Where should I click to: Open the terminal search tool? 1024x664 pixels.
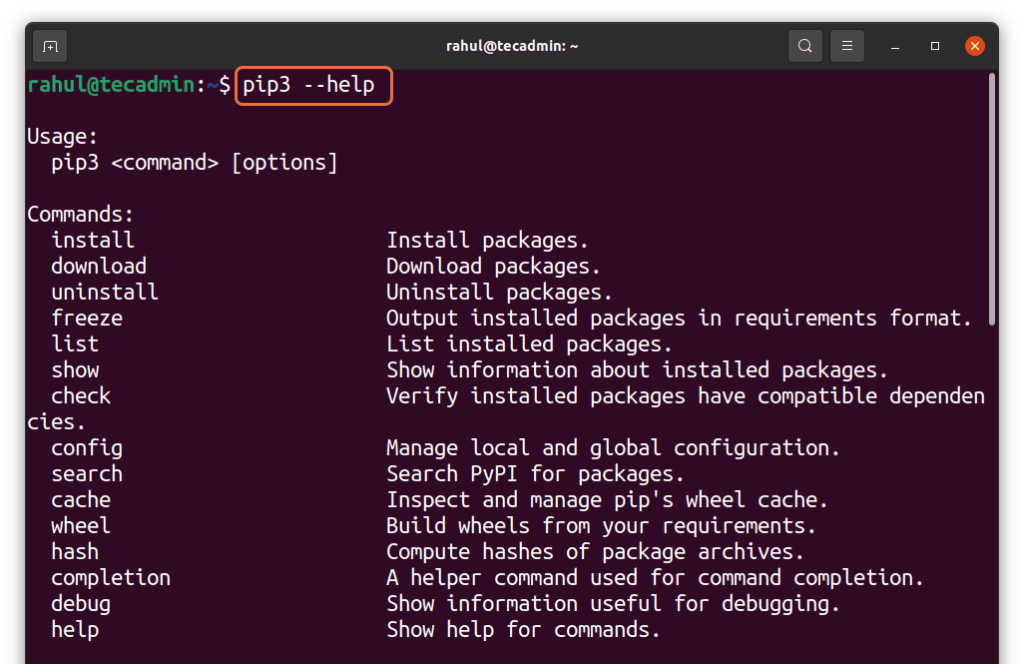click(805, 46)
